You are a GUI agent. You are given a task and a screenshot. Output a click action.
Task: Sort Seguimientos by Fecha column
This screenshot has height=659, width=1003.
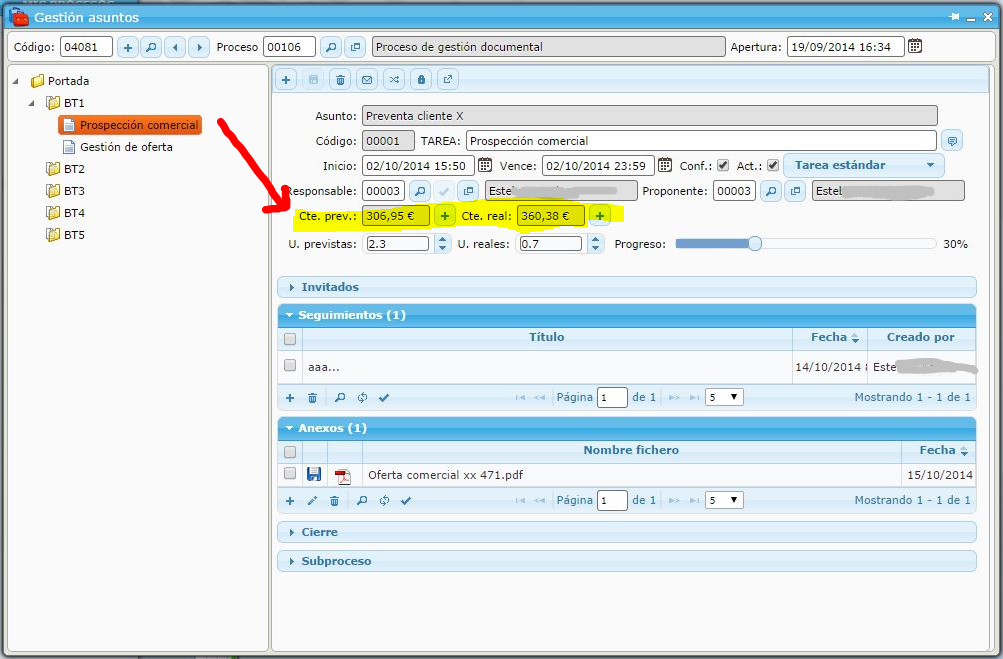(x=830, y=338)
